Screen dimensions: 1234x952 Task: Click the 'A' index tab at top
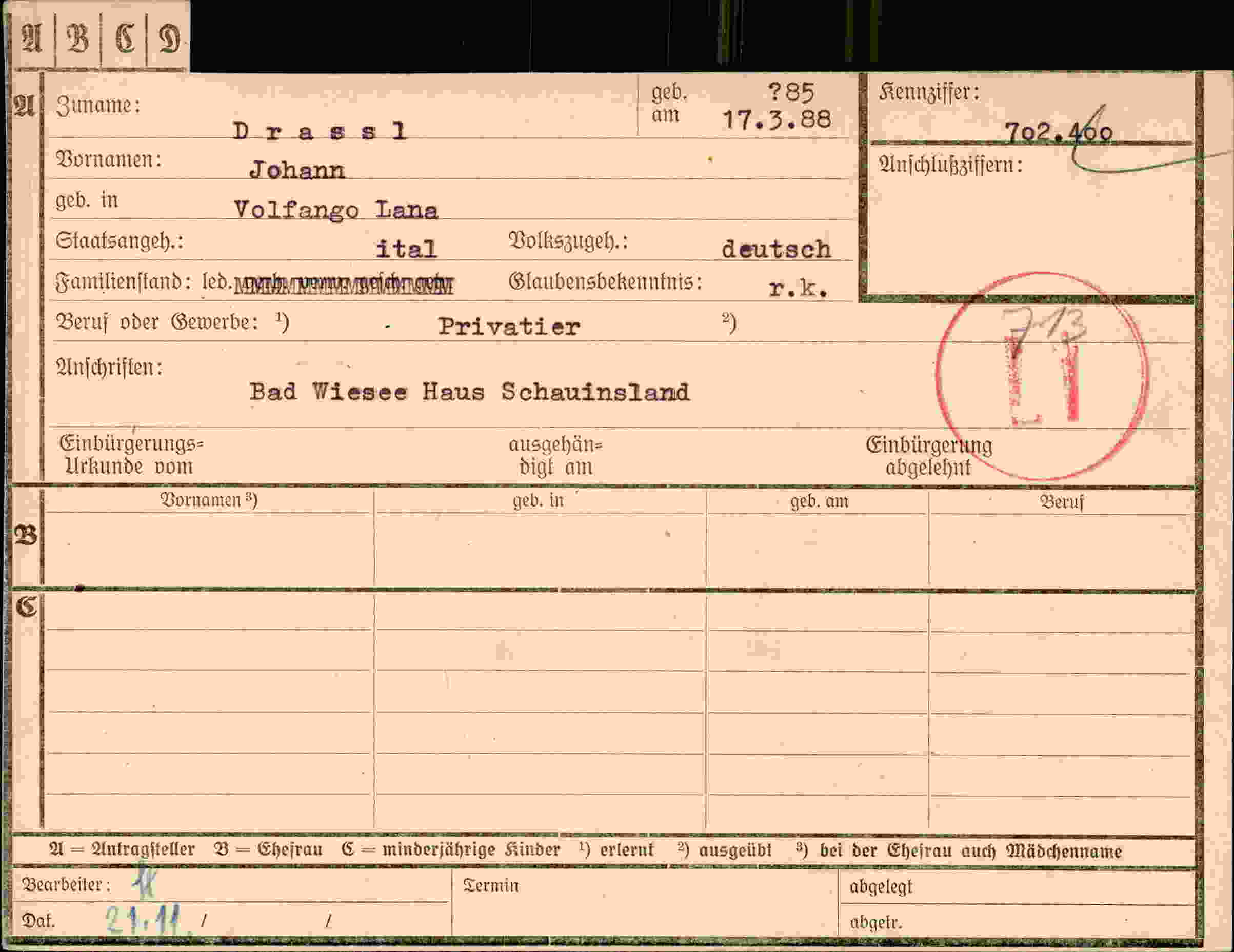tap(32, 38)
